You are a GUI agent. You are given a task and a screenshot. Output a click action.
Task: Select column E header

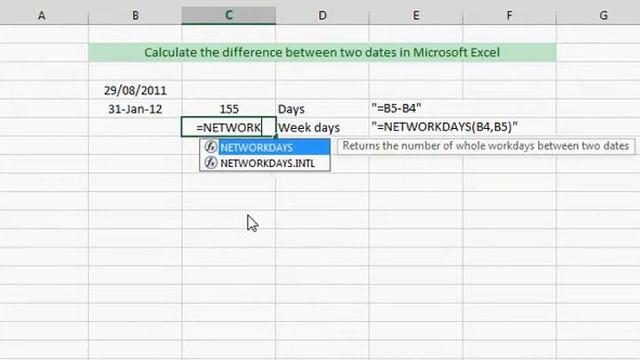tap(416, 16)
